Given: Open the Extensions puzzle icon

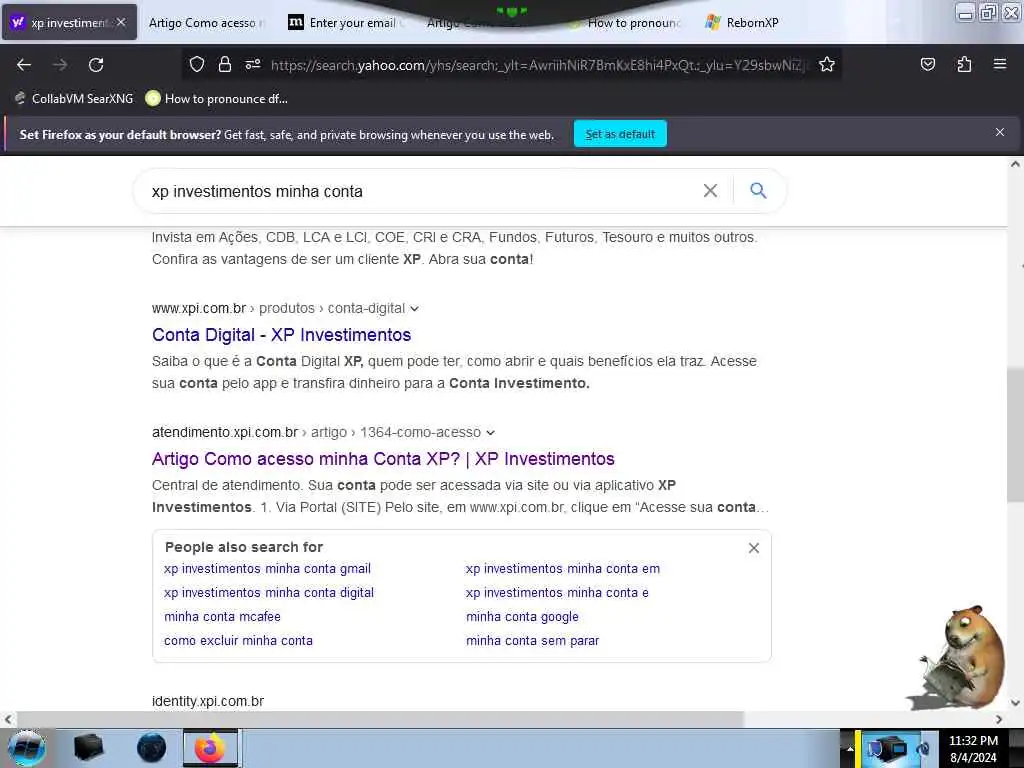Looking at the screenshot, I should [964, 64].
